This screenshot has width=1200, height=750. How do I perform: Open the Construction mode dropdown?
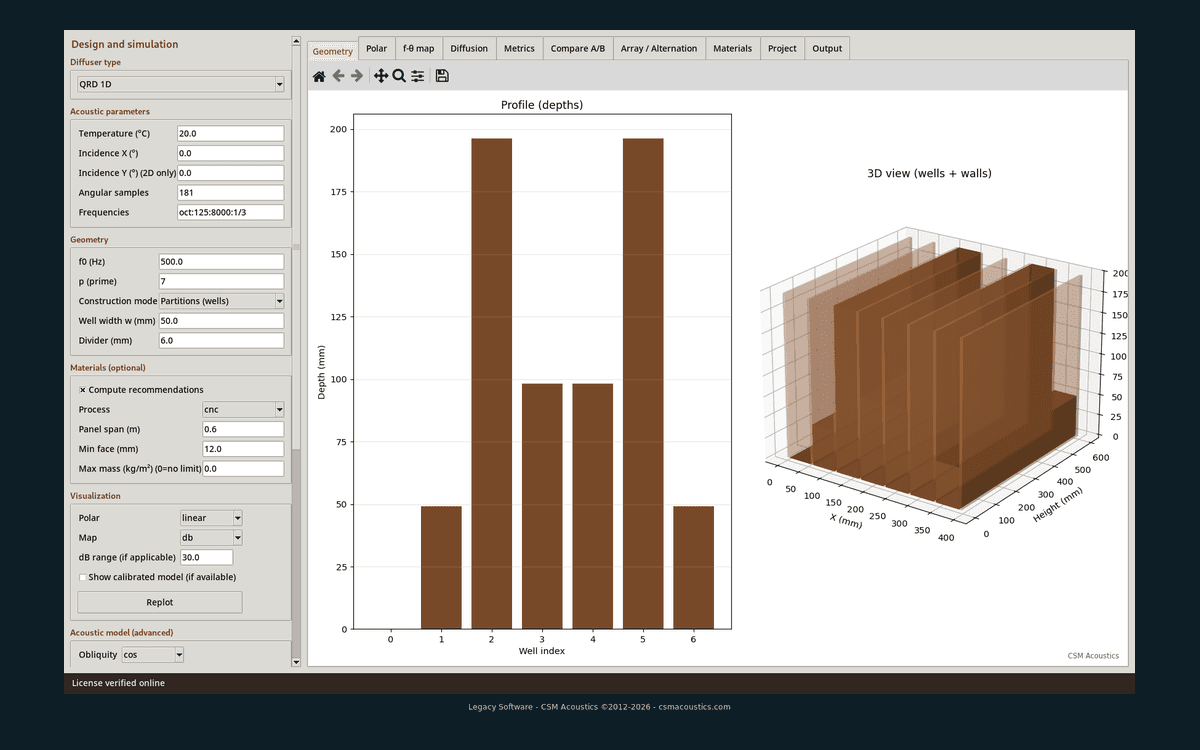coord(222,301)
